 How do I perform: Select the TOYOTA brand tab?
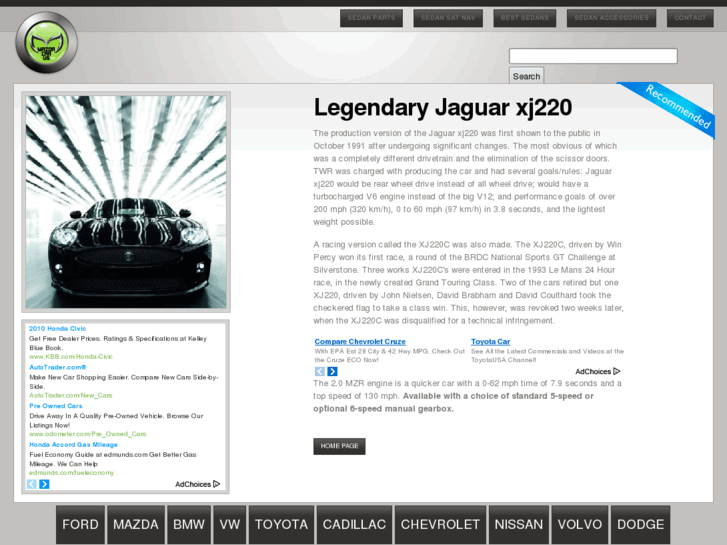pos(281,525)
